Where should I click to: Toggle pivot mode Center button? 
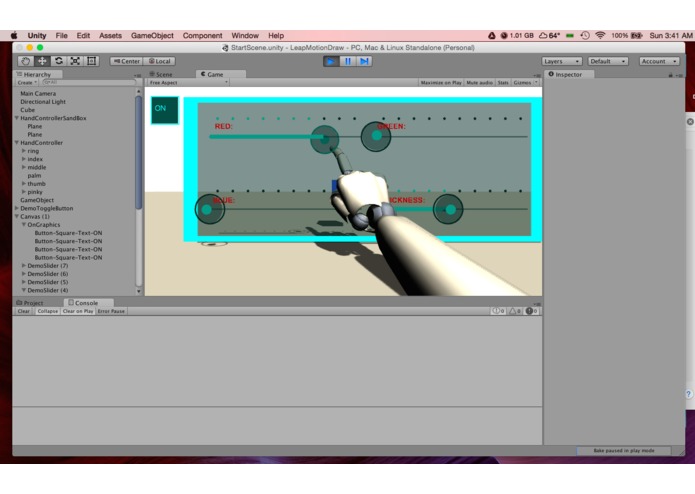click(127, 61)
